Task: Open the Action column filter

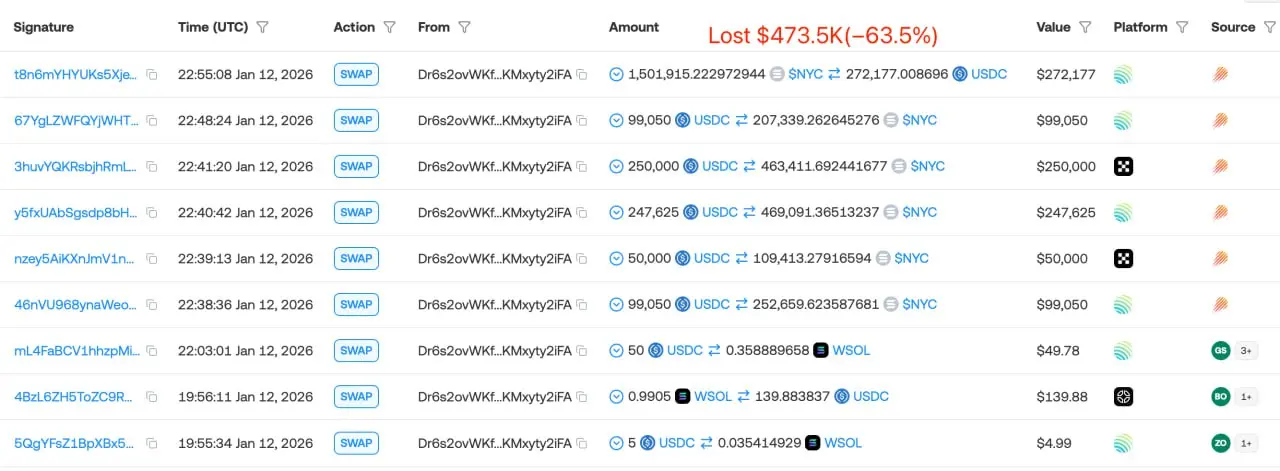Action: click(390, 28)
